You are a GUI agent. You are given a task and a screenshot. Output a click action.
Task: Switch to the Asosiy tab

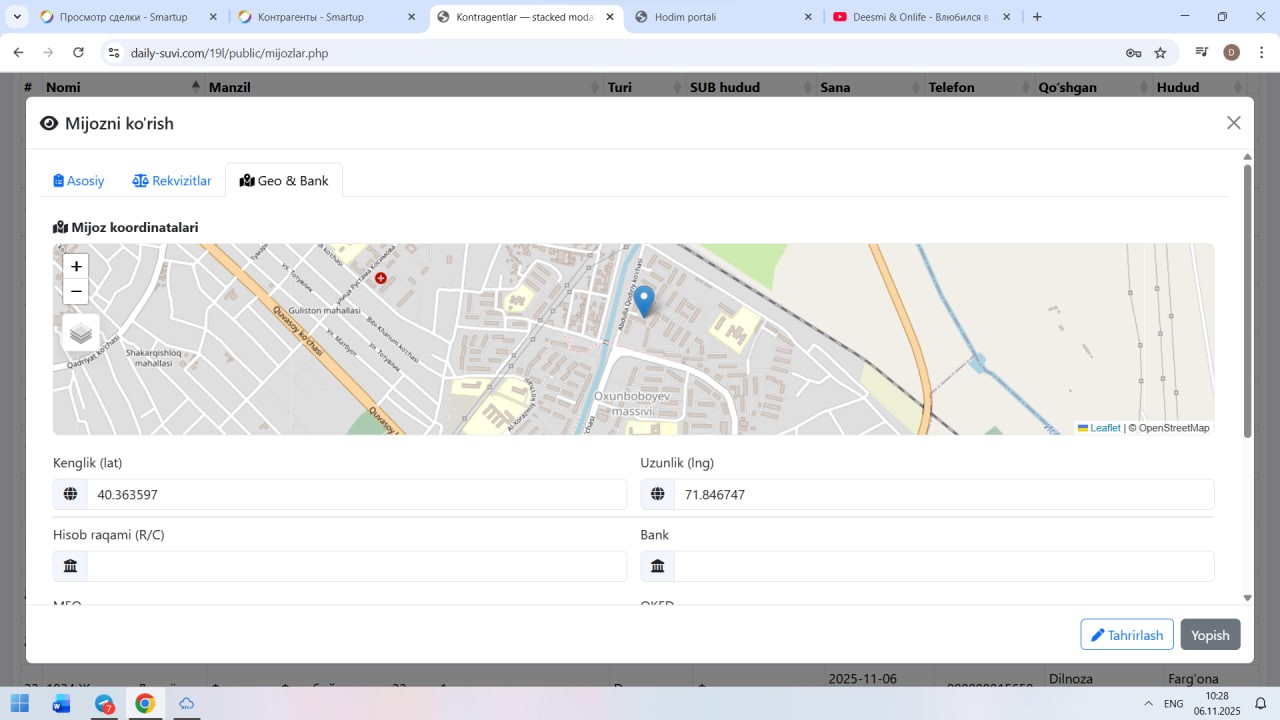(x=79, y=181)
